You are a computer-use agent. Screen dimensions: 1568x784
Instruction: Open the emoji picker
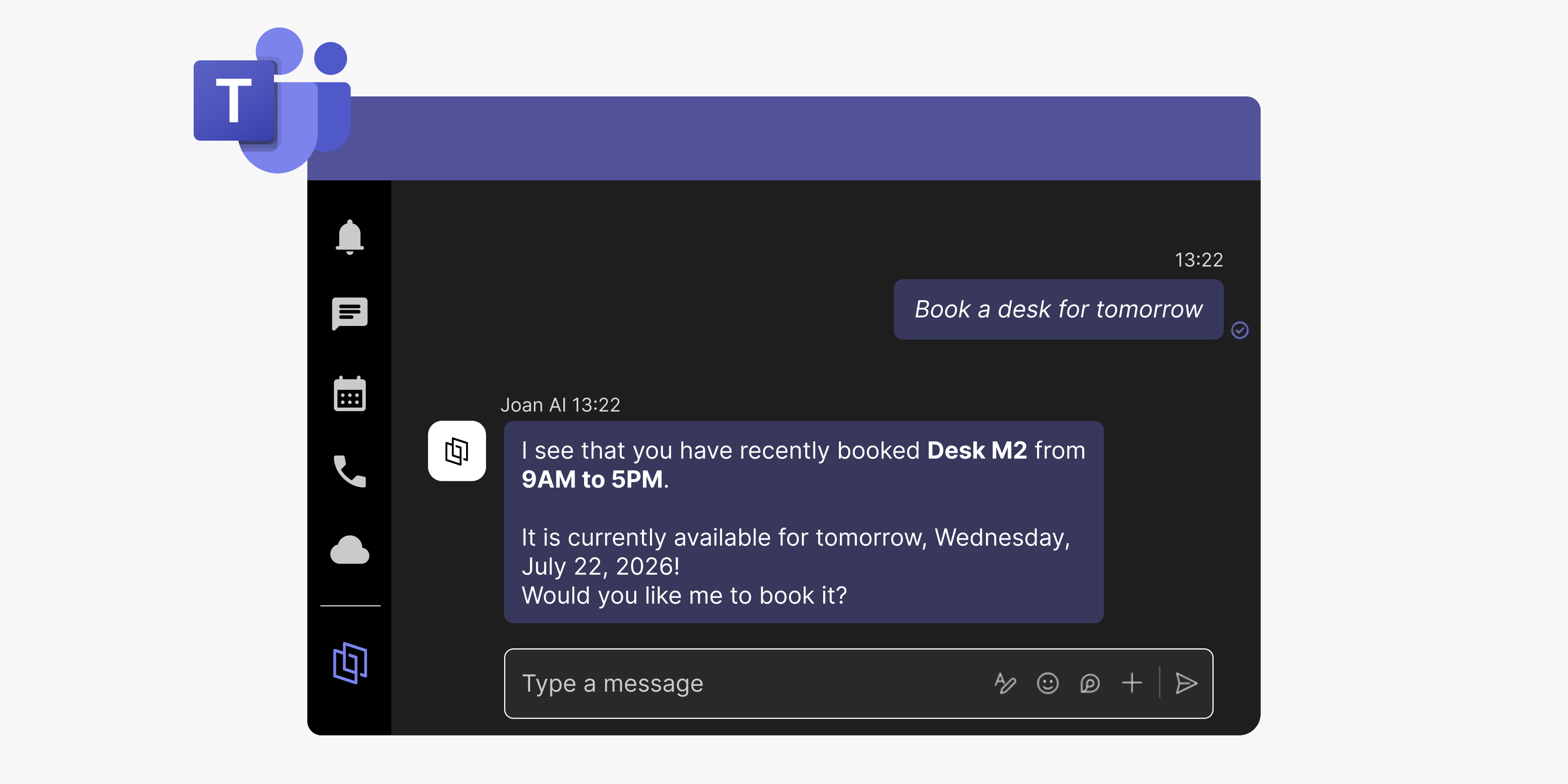[1047, 684]
